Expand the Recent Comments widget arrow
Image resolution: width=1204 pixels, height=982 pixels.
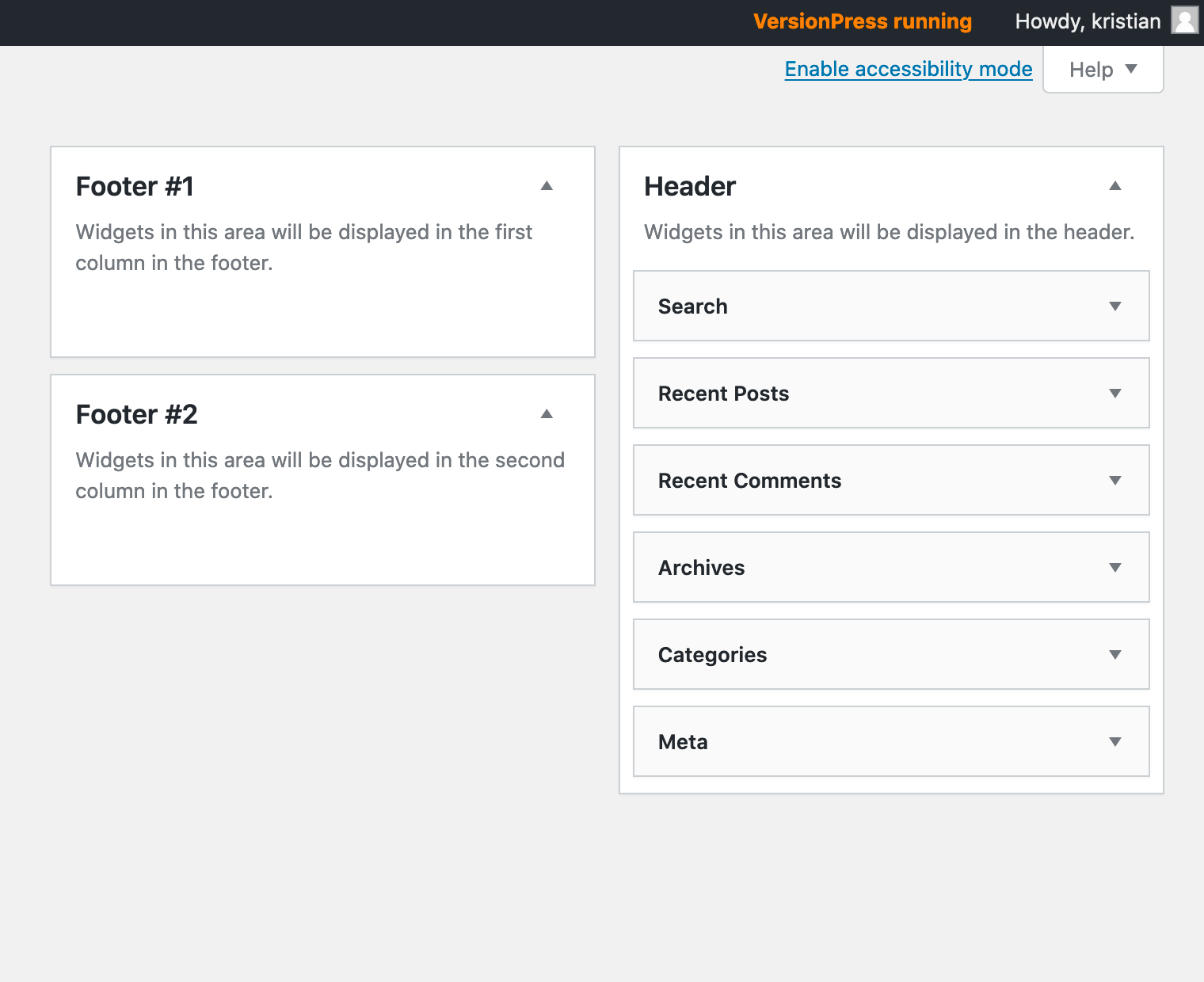(1114, 481)
